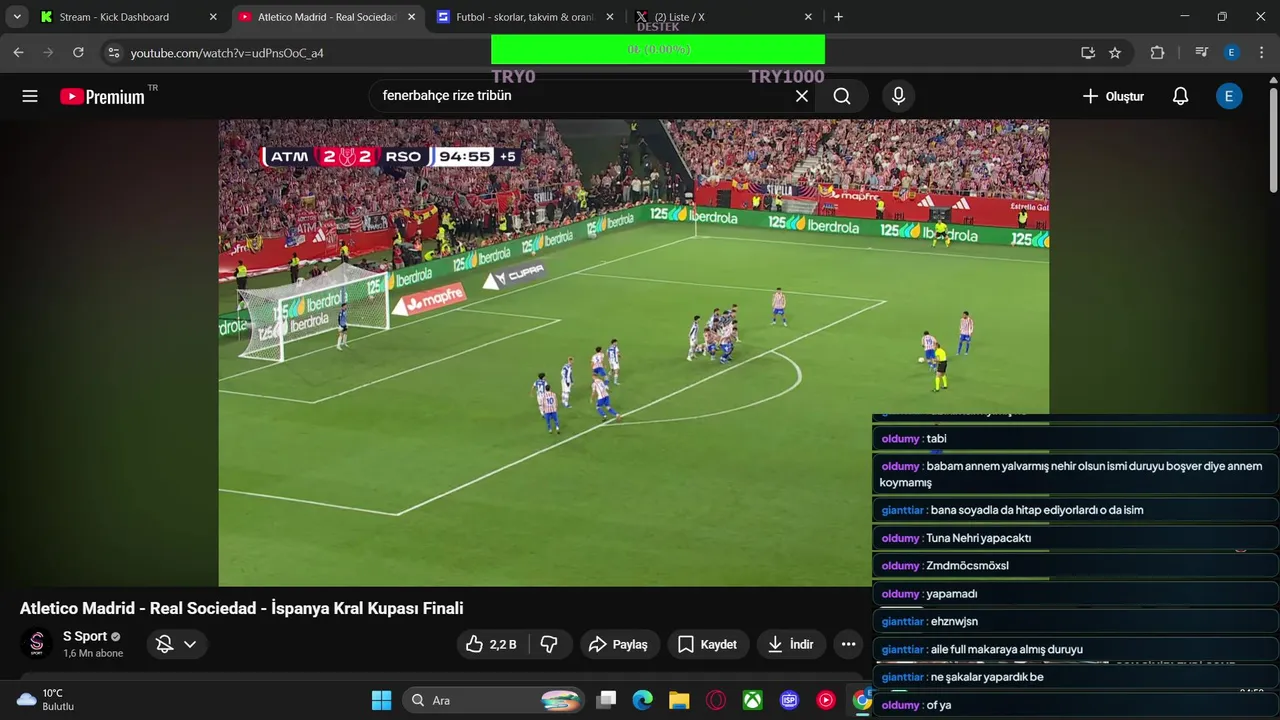The height and width of the screenshot is (720, 1280).
Task: View site information icon in address bar
Action: coord(113,52)
